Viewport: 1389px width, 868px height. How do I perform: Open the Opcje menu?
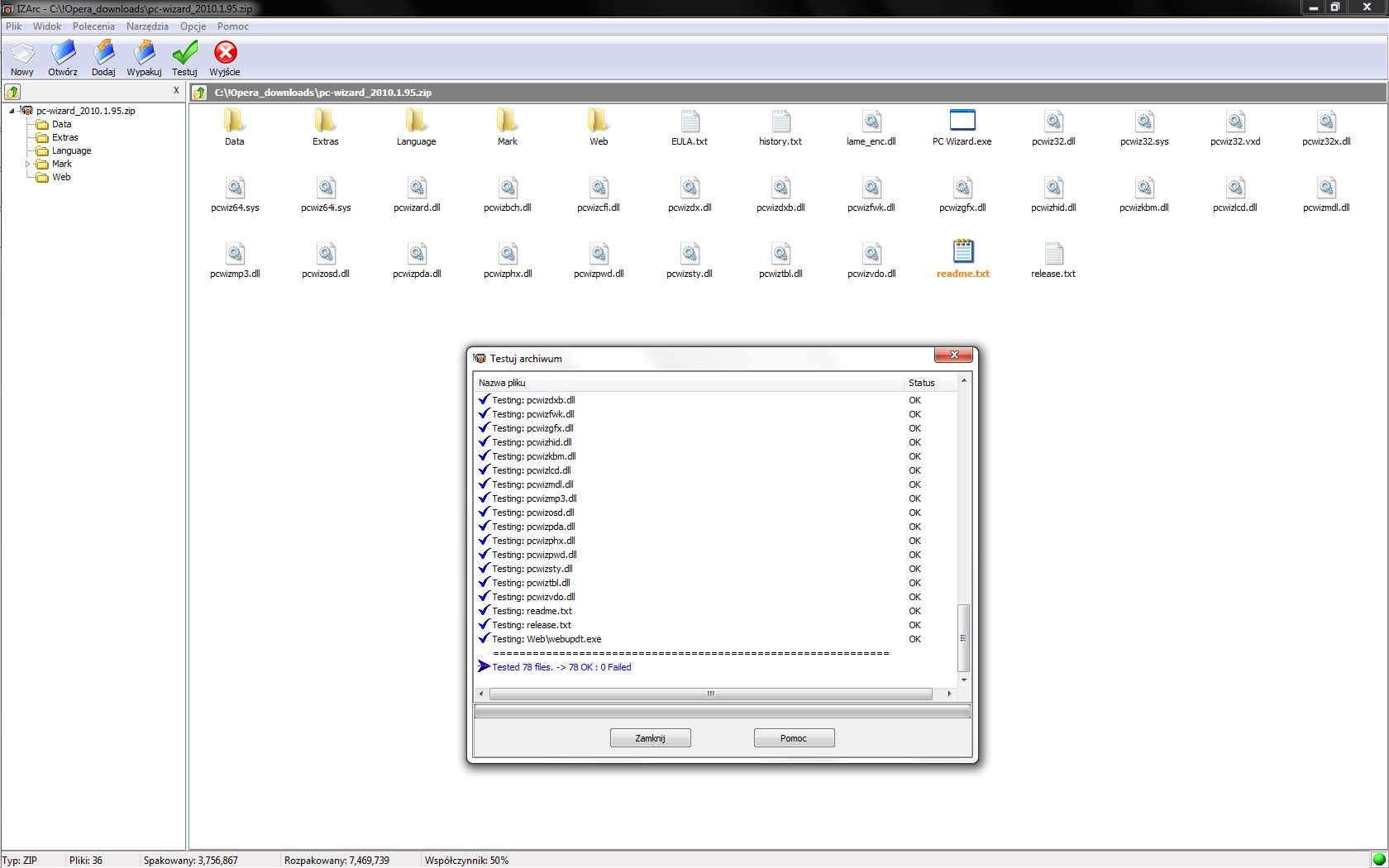click(193, 26)
